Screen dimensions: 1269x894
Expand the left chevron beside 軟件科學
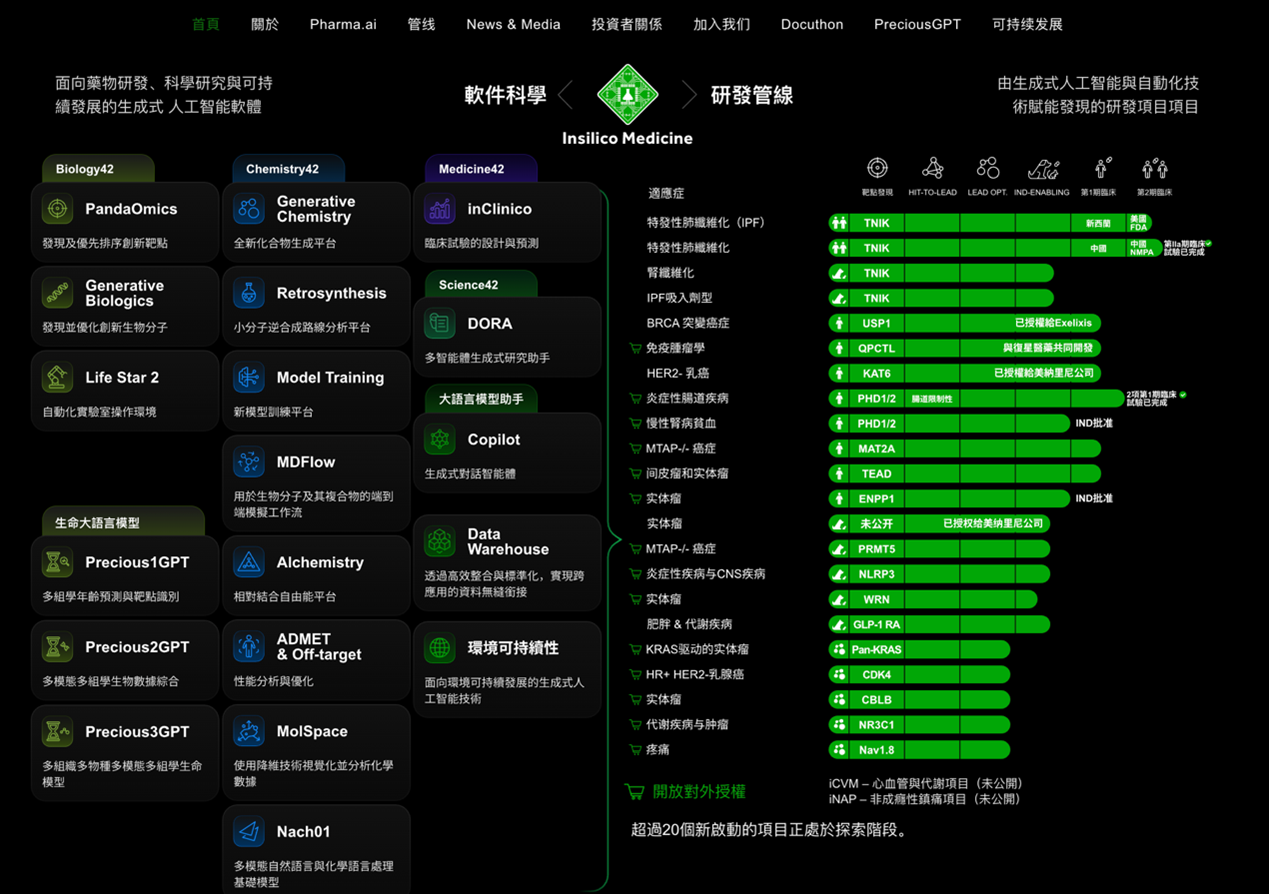[x=564, y=94]
